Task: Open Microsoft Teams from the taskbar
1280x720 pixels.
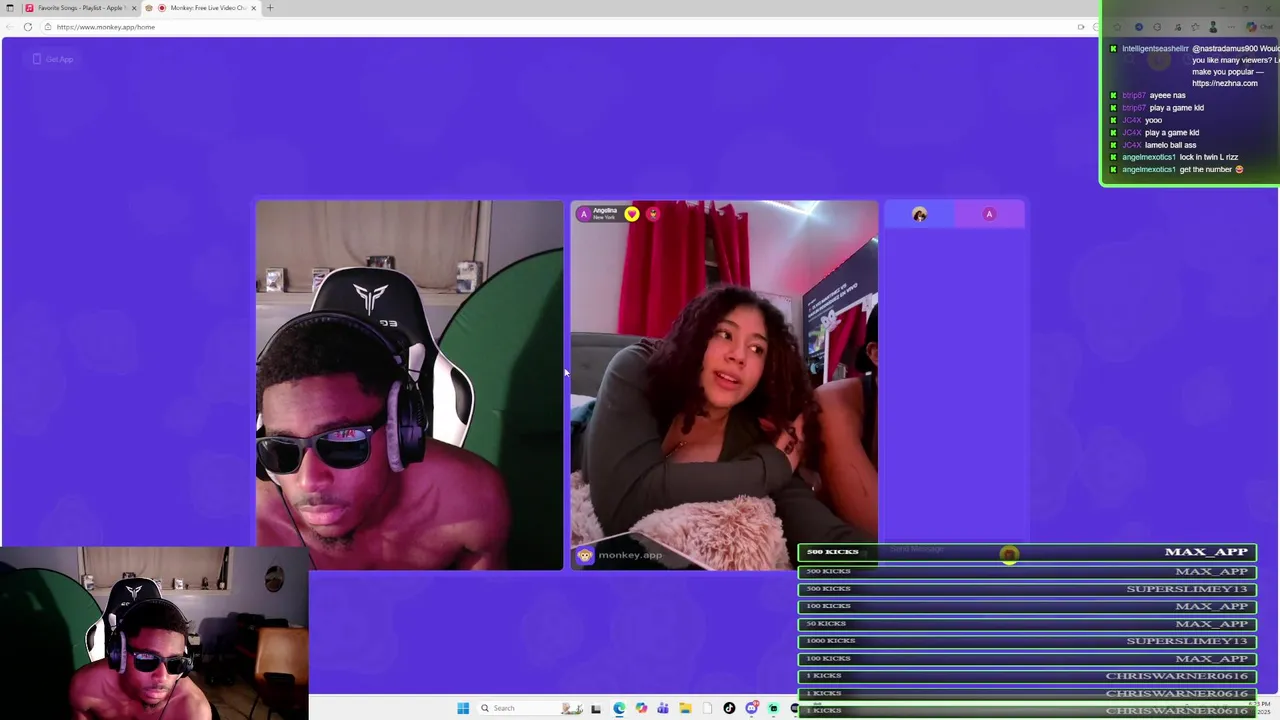Action: (663, 708)
